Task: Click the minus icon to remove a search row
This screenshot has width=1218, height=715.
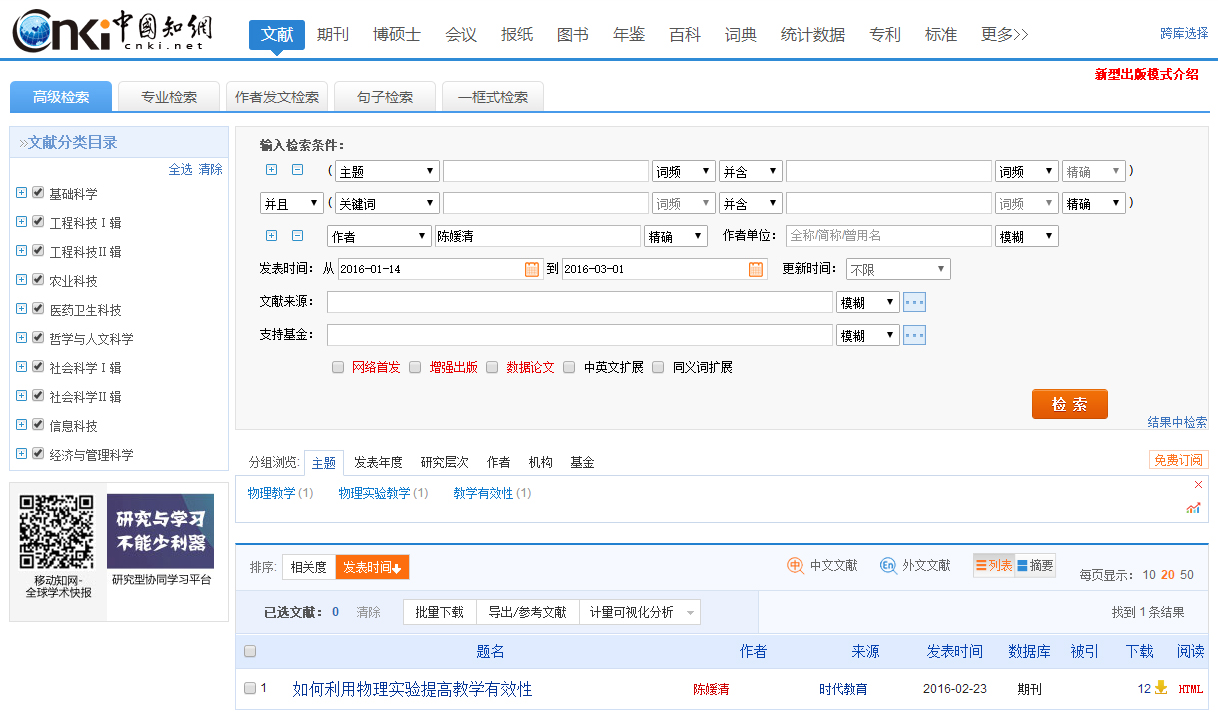Action: point(295,170)
